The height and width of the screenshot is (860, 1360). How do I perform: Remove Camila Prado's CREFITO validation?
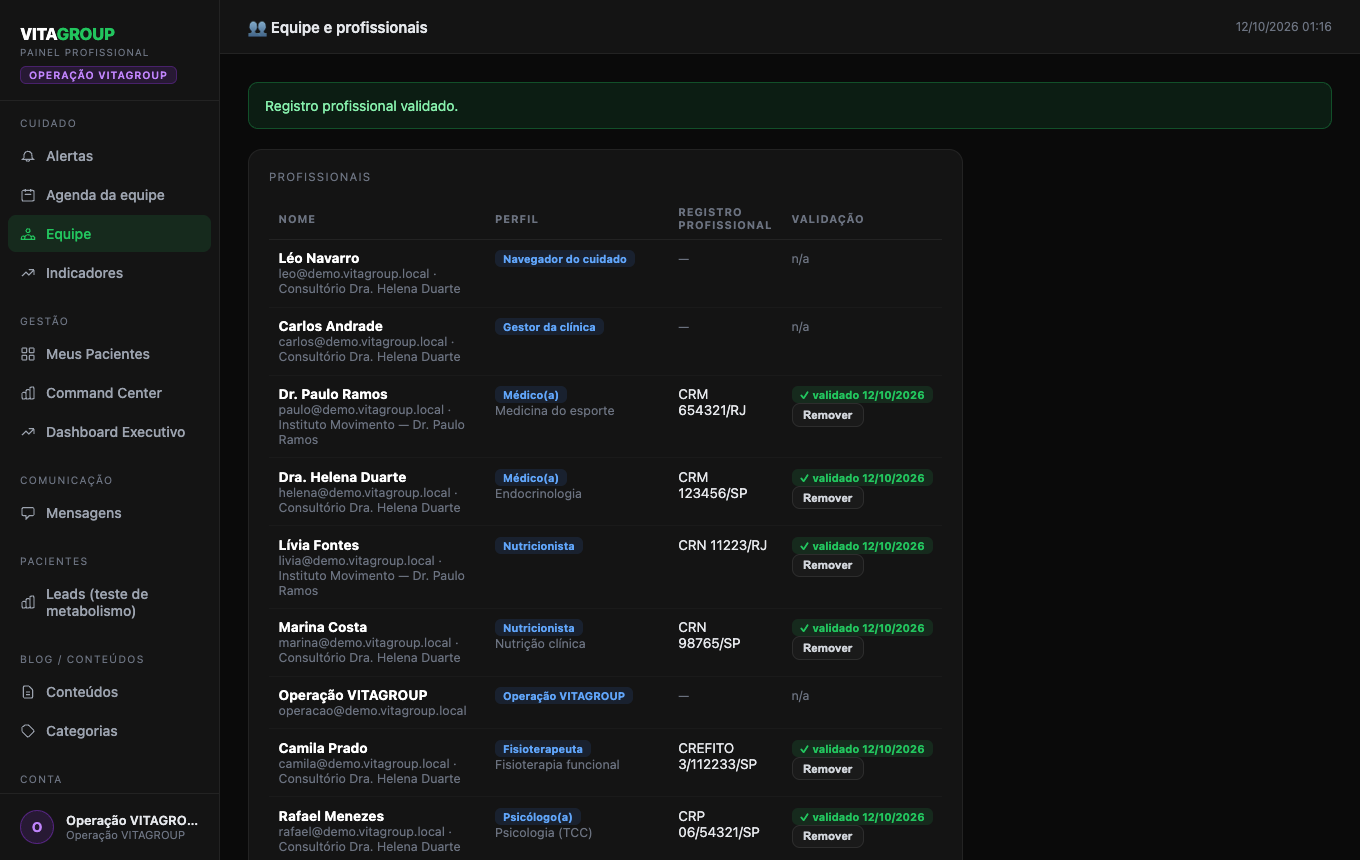827,769
